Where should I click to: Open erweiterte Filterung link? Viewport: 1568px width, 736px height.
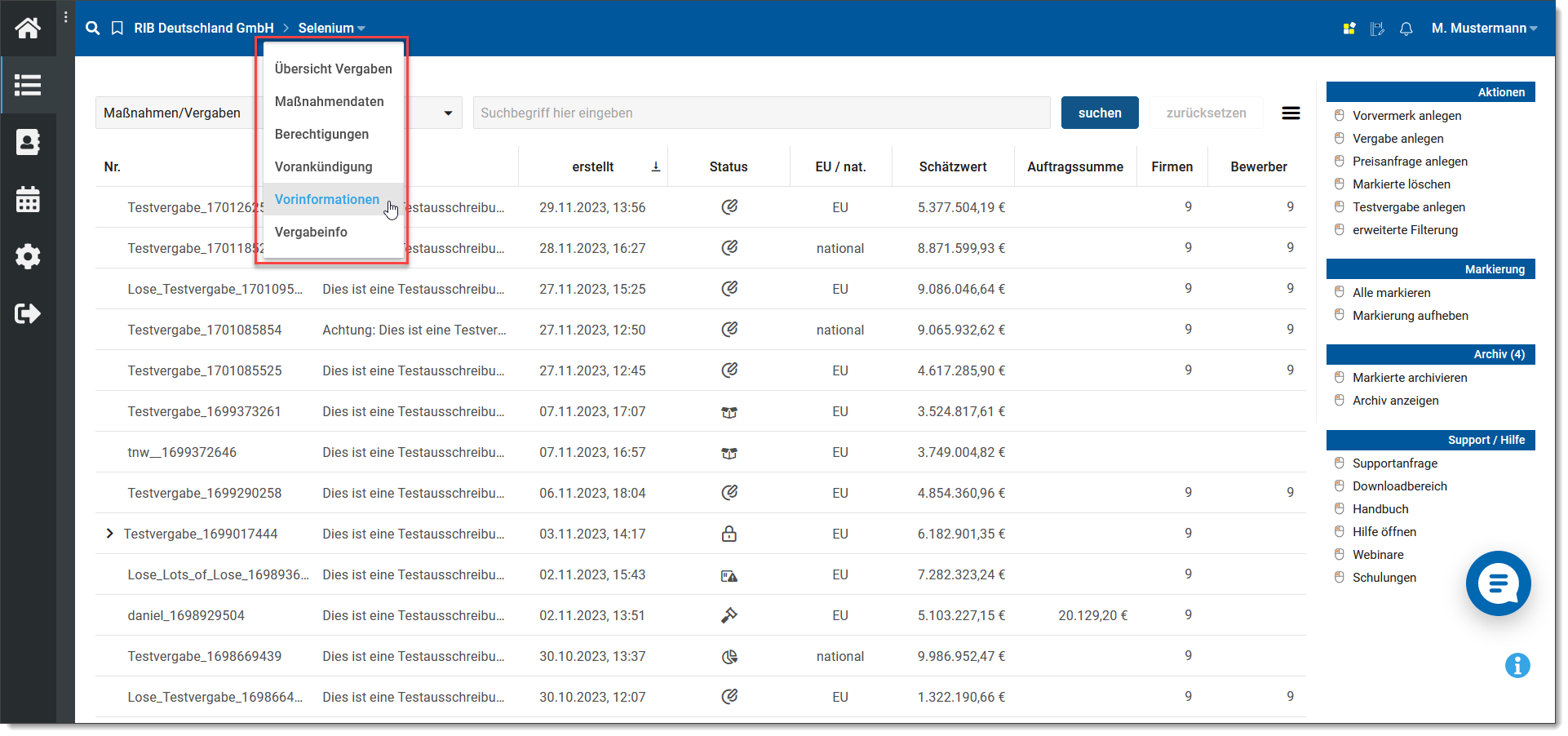(x=1405, y=230)
